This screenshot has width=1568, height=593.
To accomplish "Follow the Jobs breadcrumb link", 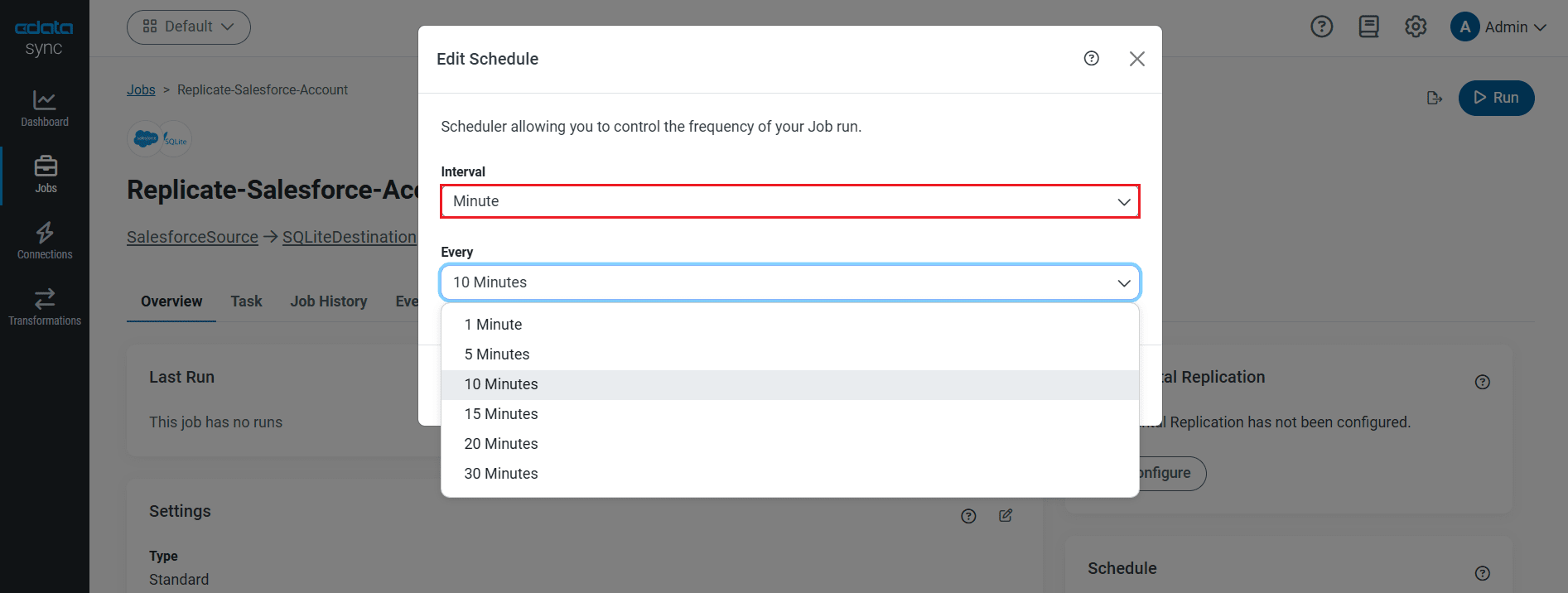I will coord(141,89).
